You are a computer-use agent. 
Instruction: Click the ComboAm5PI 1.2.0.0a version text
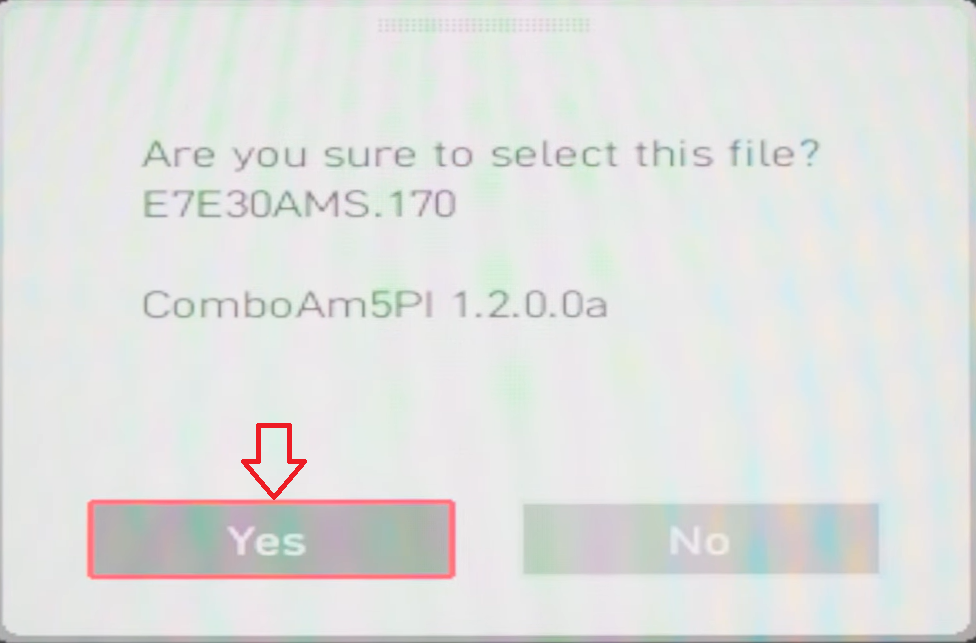click(x=375, y=305)
